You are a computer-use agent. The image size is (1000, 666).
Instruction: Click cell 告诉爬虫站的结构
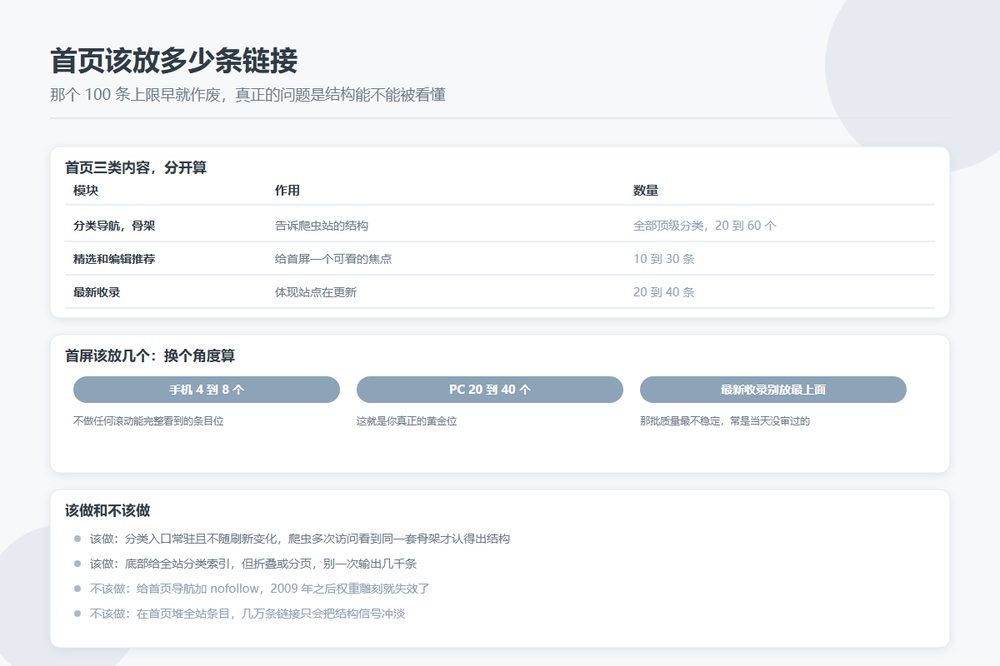tap(321, 226)
